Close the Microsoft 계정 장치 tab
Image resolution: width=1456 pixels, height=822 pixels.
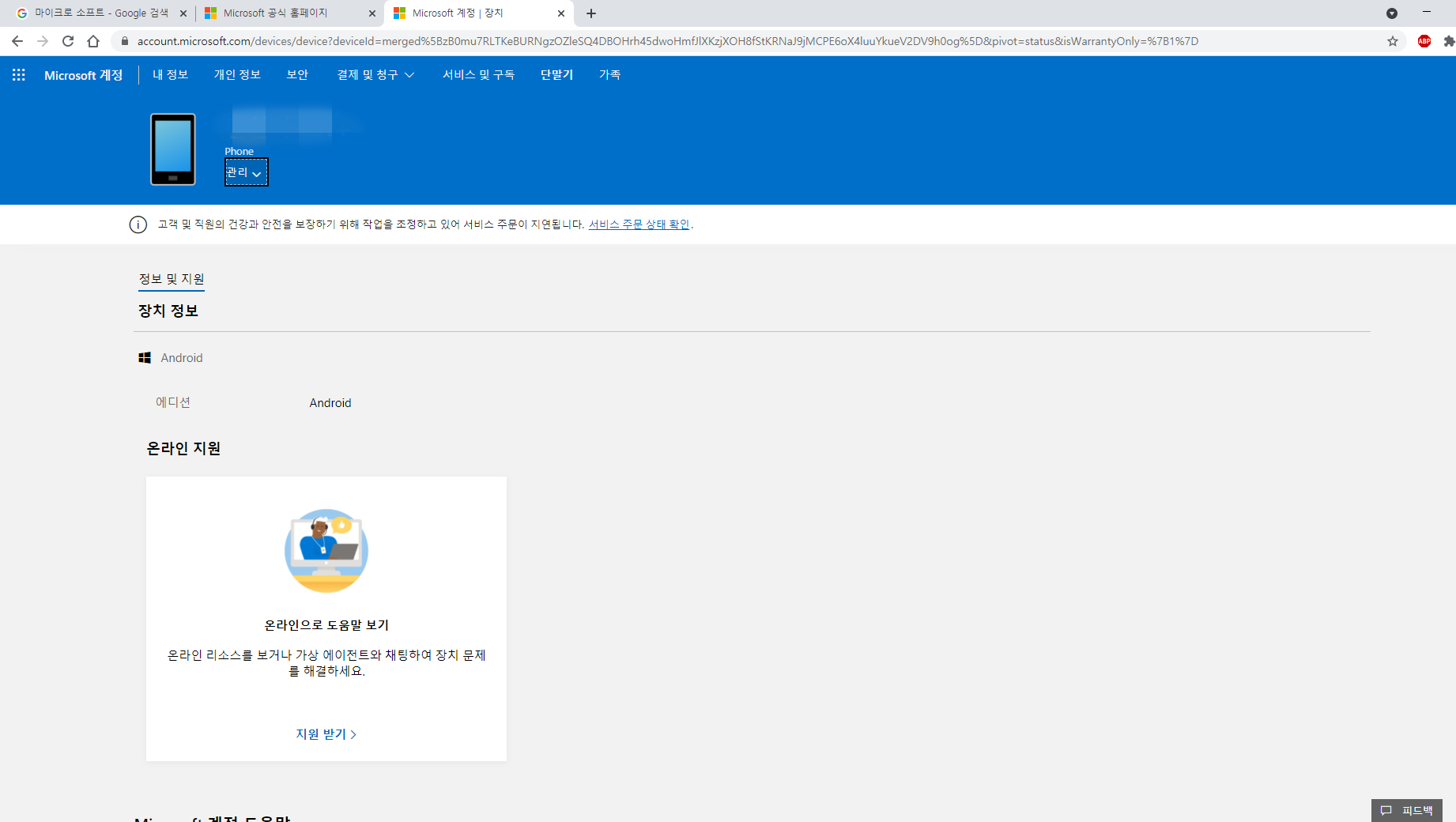tap(561, 13)
